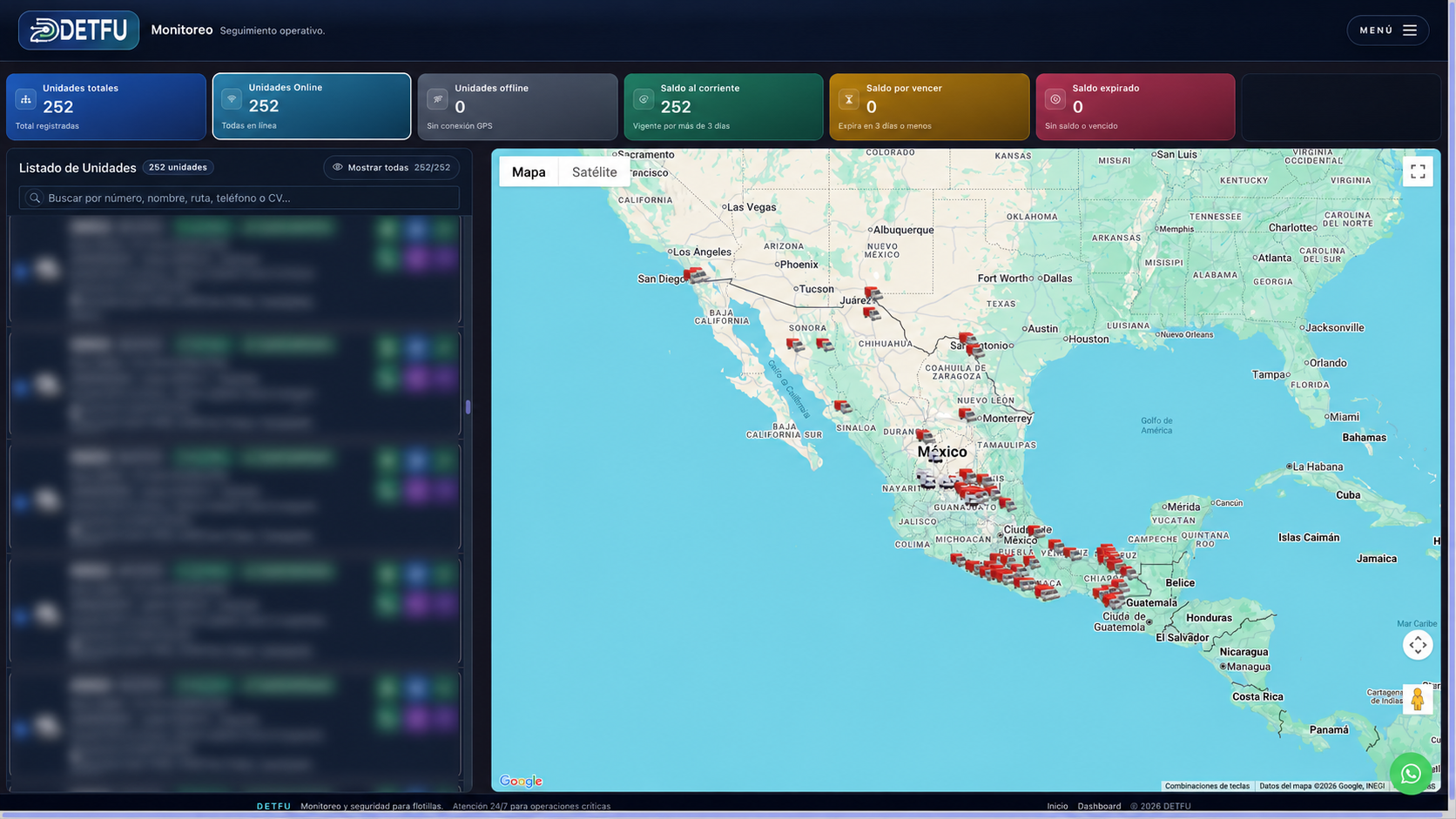Click the Honduras map label
Viewport: 1456px width, 819px height.
[1209, 618]
